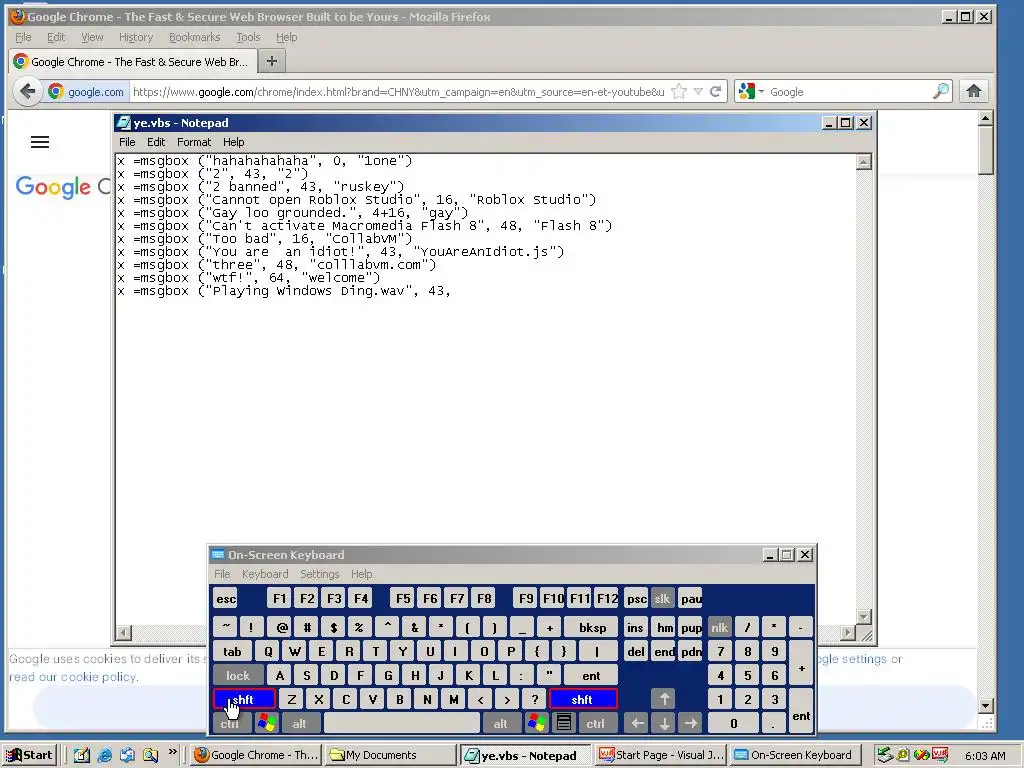Click the tab key on On-Screen Keyboard
1024x768 pixels.
(232, 651)
